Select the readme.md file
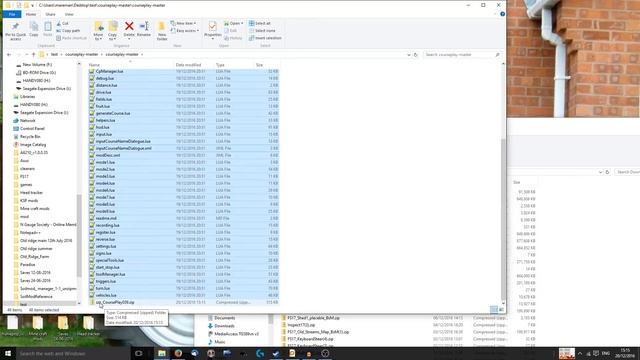Image resolution: width=640 pixels, height=360 pixels. (x=106, y=218)
